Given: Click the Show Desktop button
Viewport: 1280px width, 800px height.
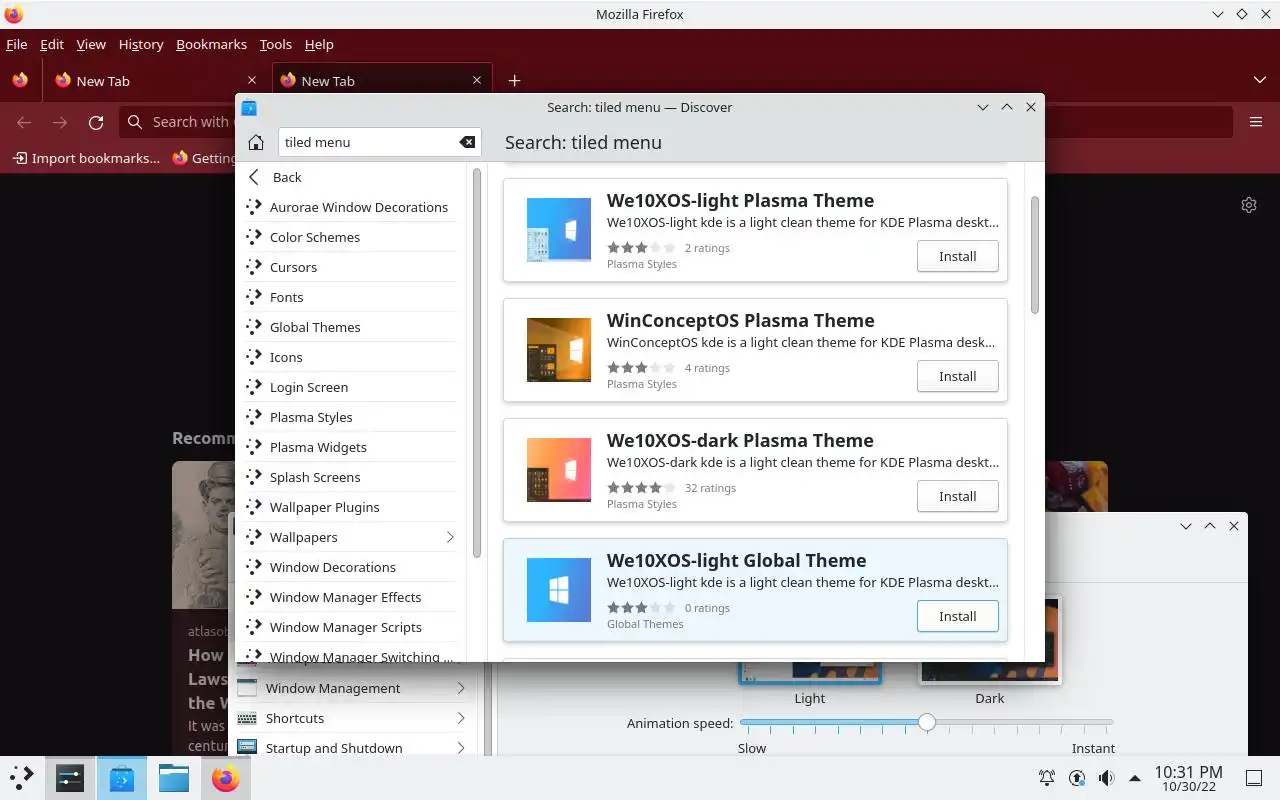Looking at the screenshot, I should (x=1254, y=777).
